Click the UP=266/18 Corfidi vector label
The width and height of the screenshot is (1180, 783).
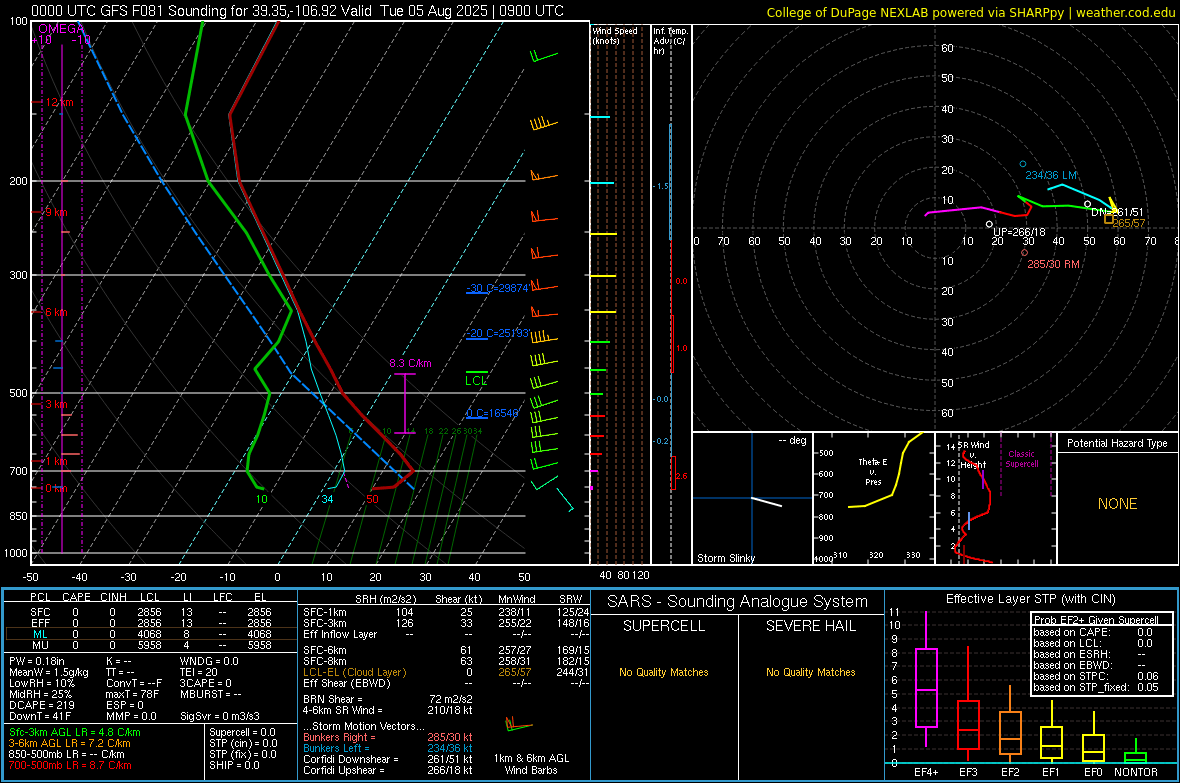click(1019, 232)
